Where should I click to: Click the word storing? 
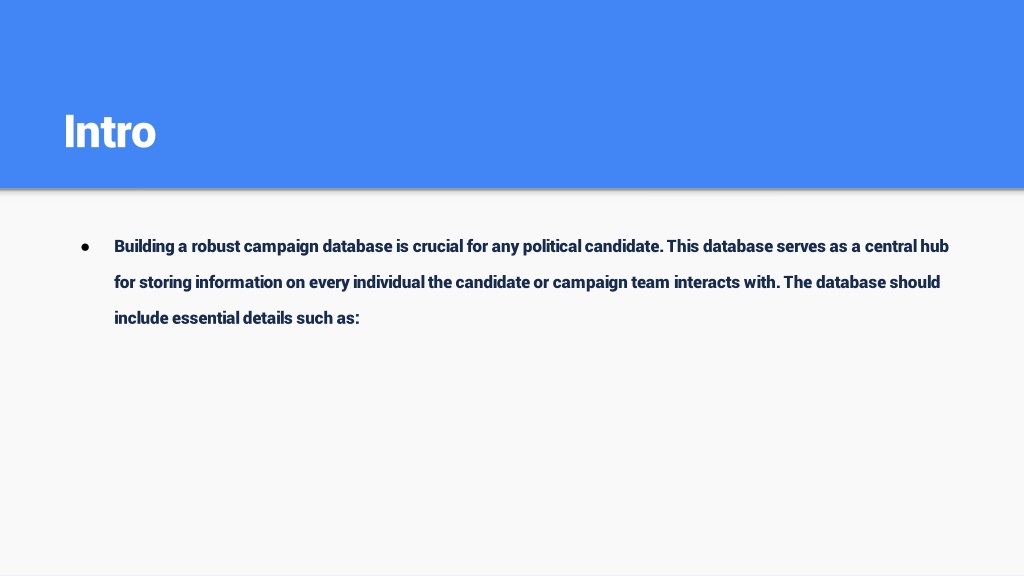165,283
